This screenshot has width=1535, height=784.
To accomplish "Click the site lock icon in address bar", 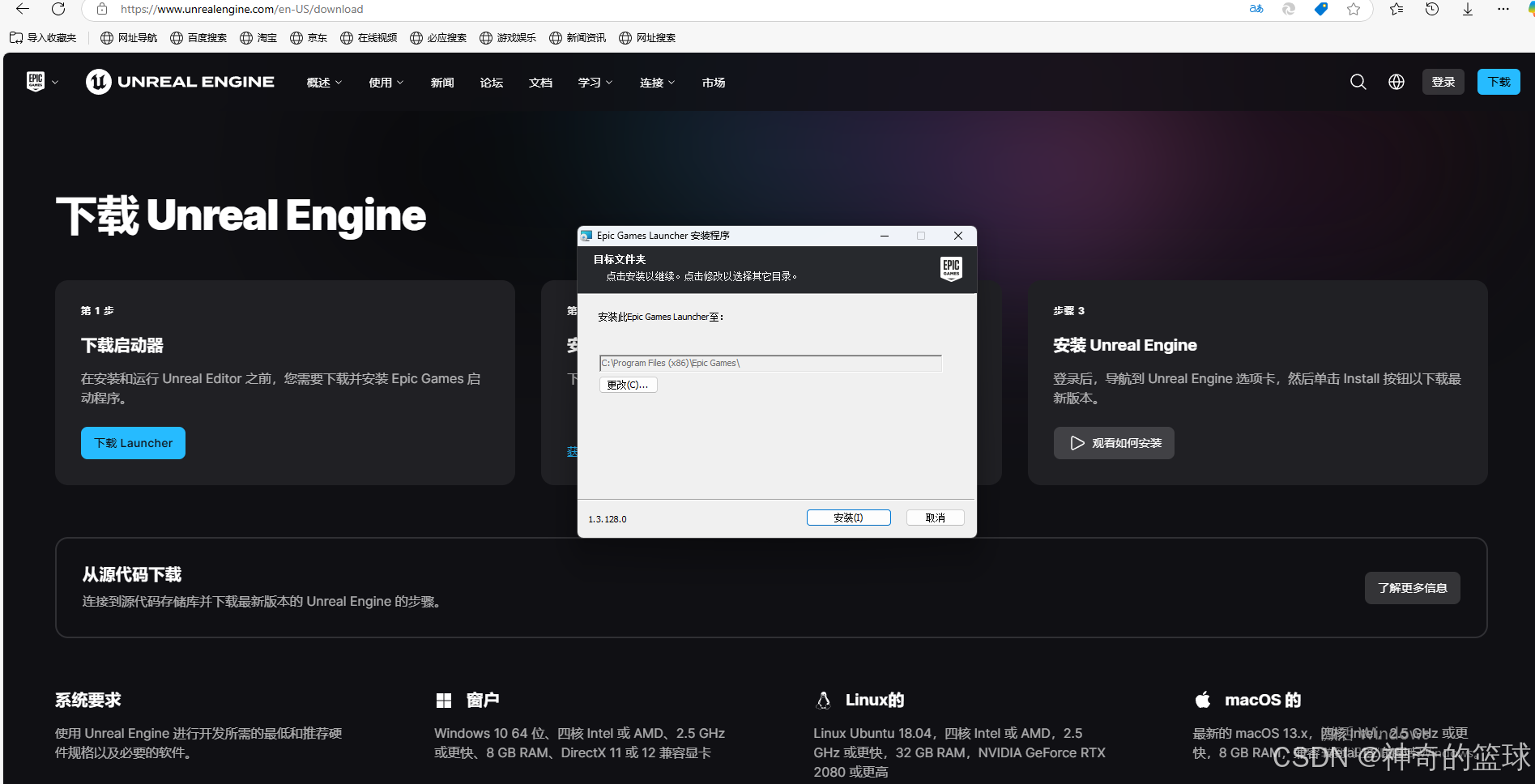I will pos(101,9).
